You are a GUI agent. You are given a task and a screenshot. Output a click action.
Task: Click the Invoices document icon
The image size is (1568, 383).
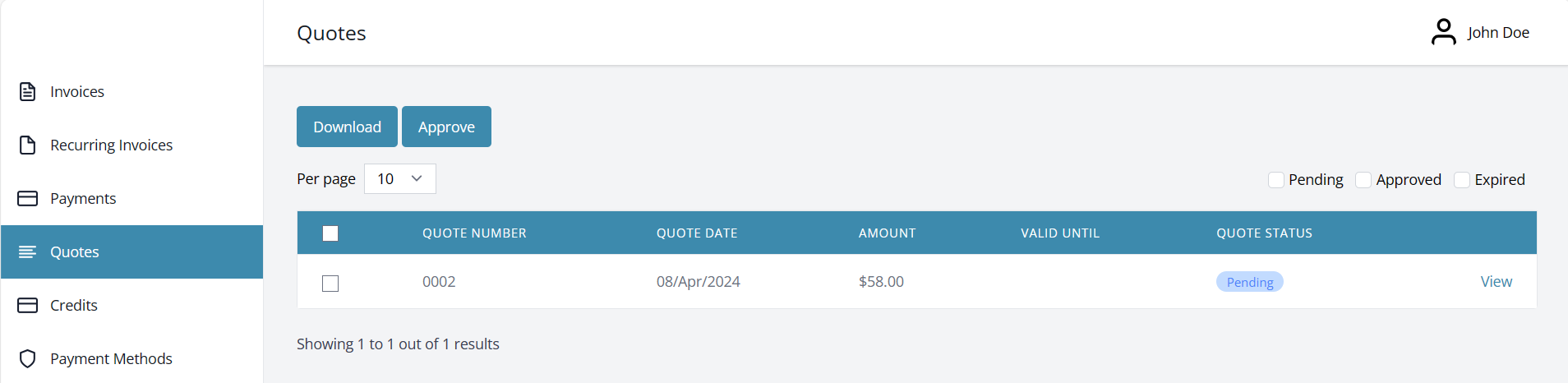pyautogui.click(x=28, y=91)
